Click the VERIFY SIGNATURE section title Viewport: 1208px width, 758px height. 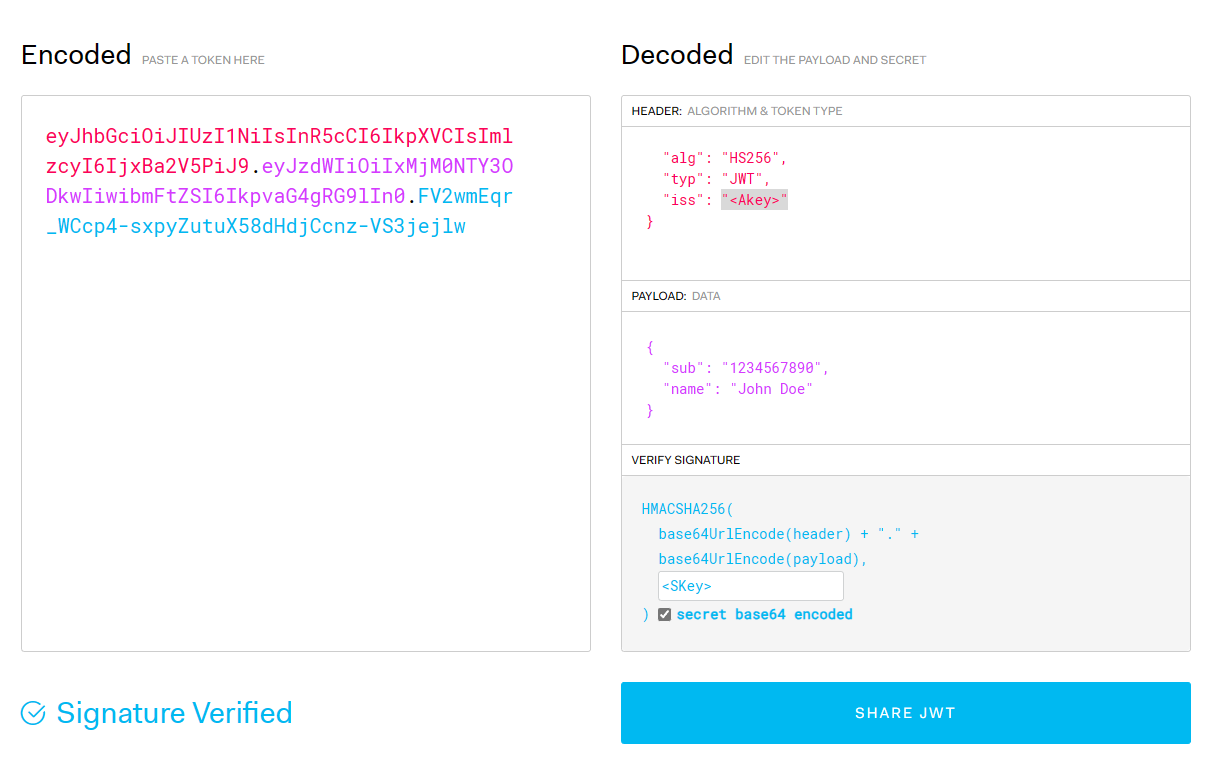(686, 460)
